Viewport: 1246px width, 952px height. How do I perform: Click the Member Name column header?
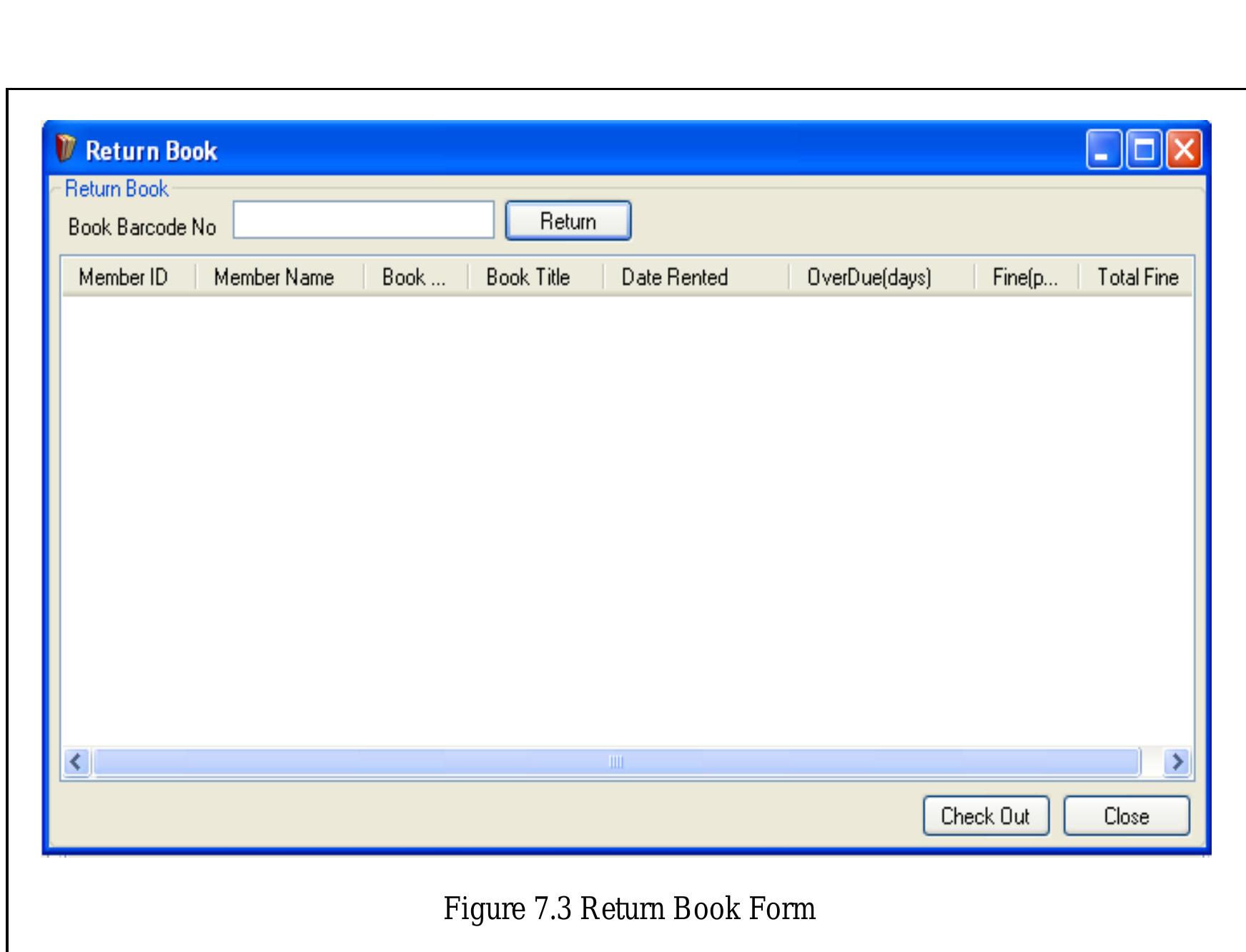(274, 277)
